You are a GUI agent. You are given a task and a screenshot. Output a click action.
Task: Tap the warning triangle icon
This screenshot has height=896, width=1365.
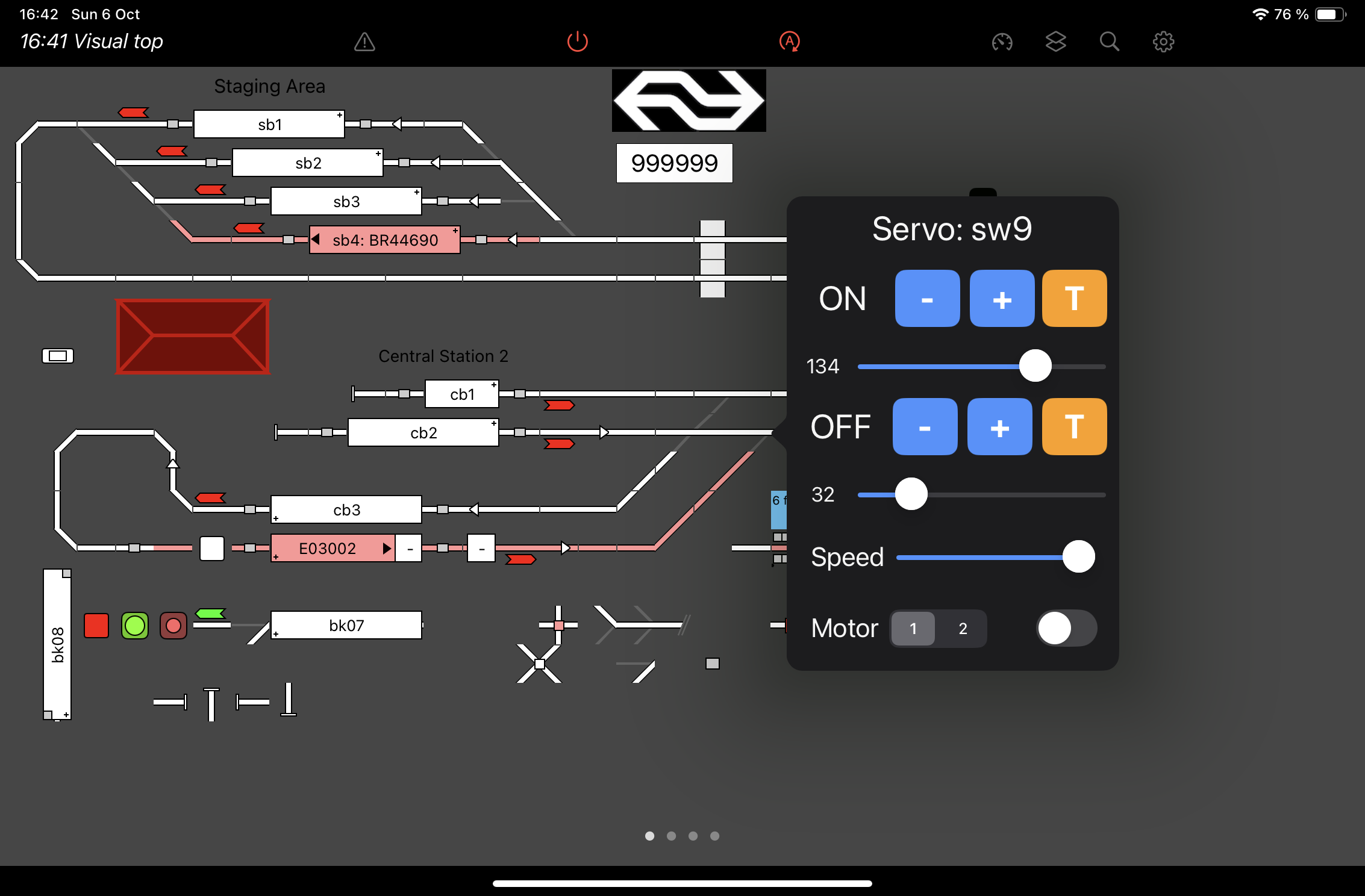[x=364, y=42]
